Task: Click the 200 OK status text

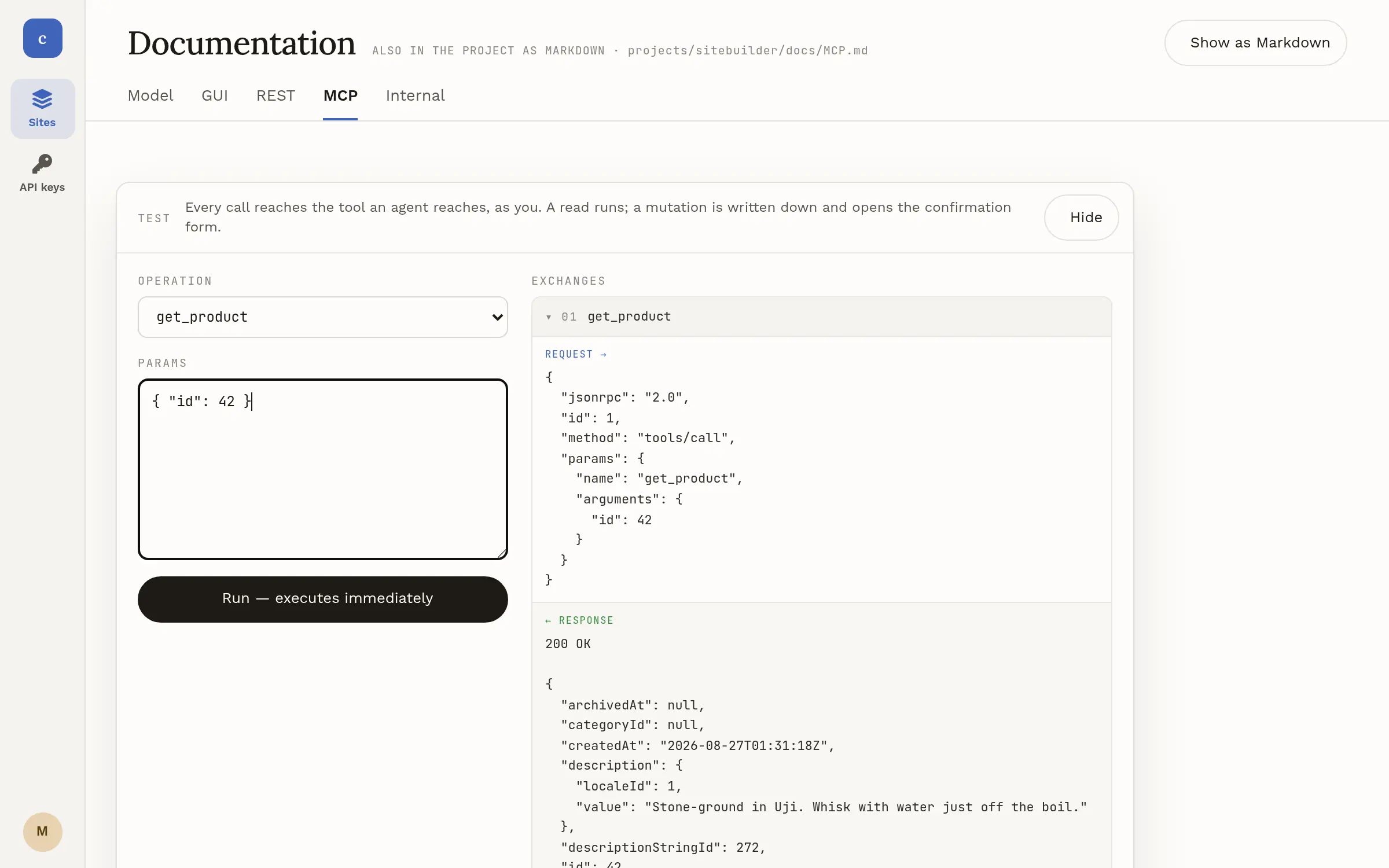Action: (x=568, y=644)
